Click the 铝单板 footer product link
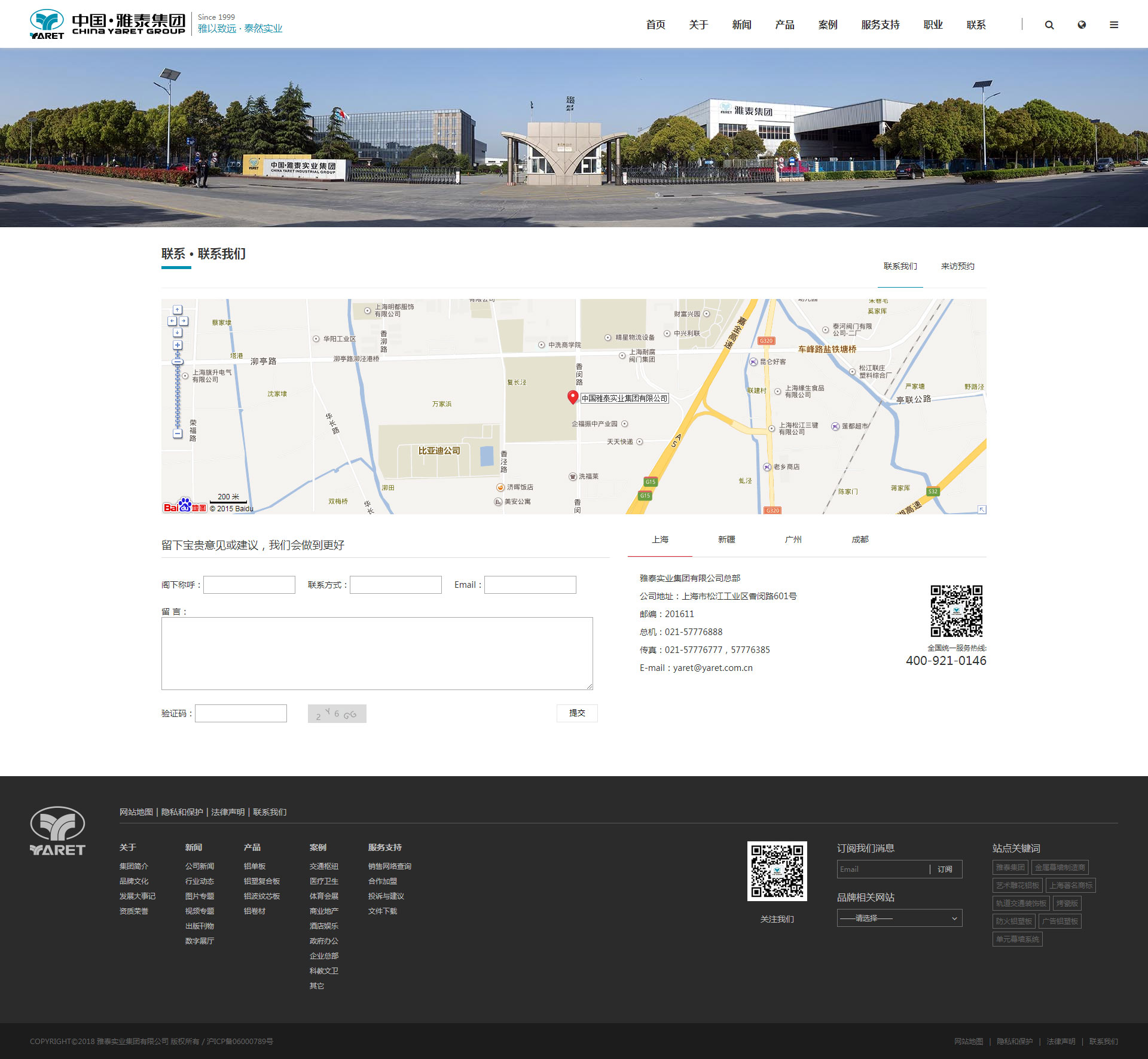The width and height of the screenshot is (1148, 1059). click(x=255, y=866)
